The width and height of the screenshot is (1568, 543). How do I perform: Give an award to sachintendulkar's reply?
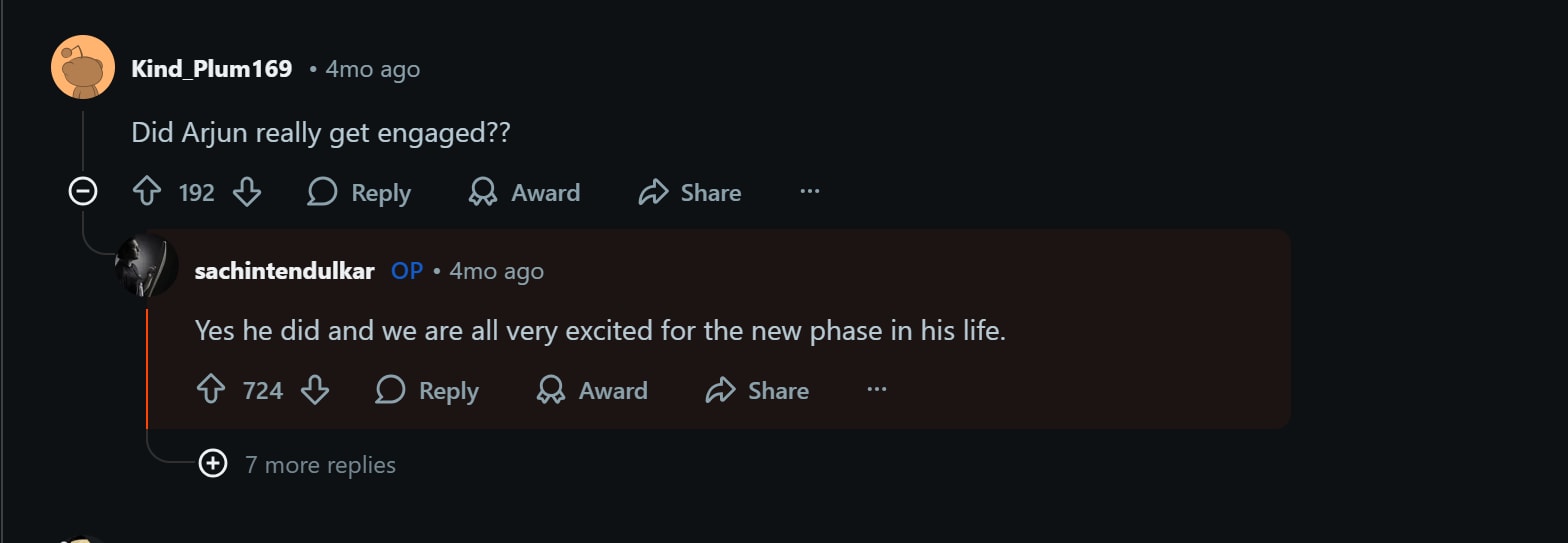(592, 390)
